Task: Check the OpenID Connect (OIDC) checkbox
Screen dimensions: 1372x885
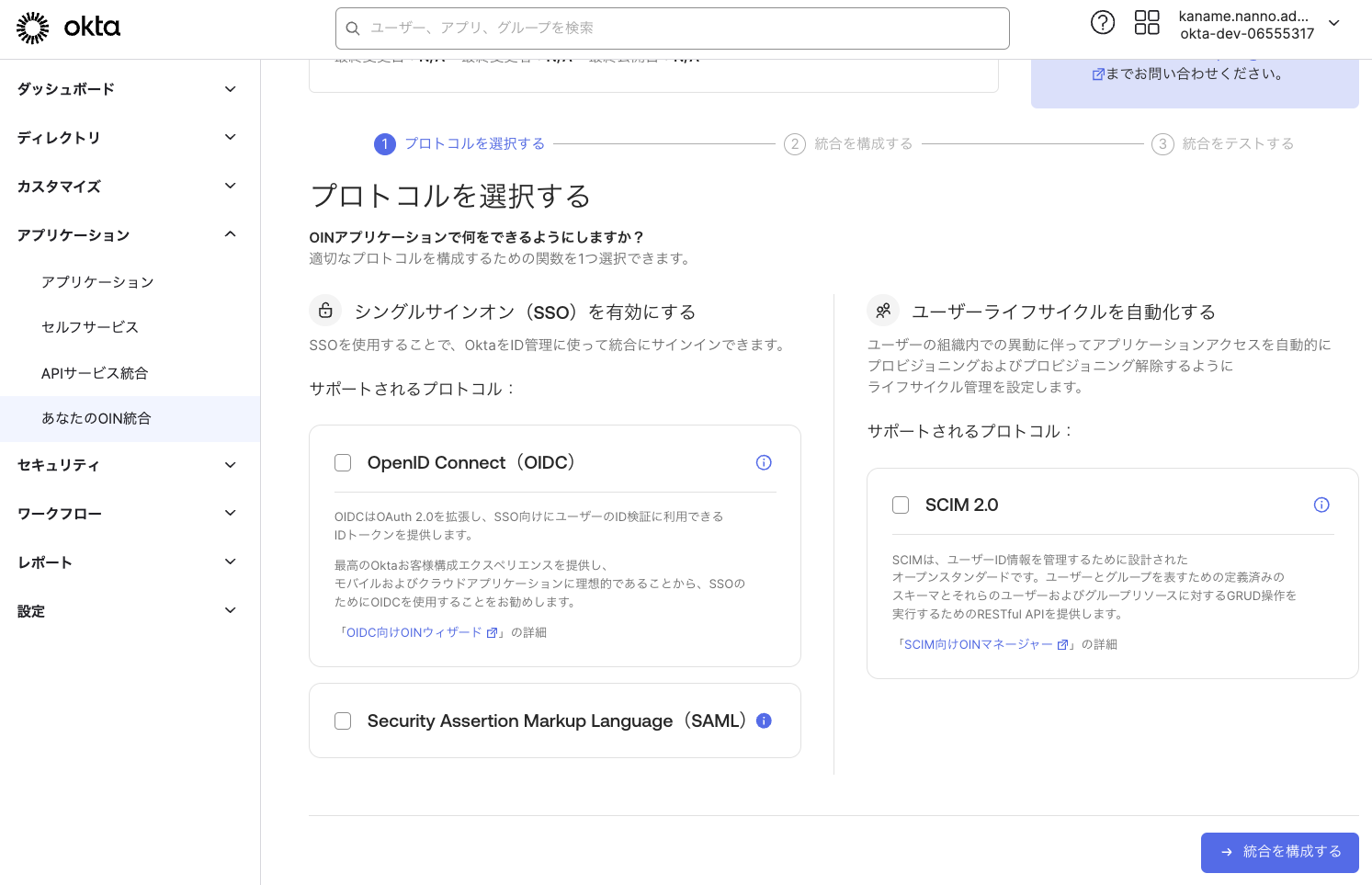Action: point(343,463)
